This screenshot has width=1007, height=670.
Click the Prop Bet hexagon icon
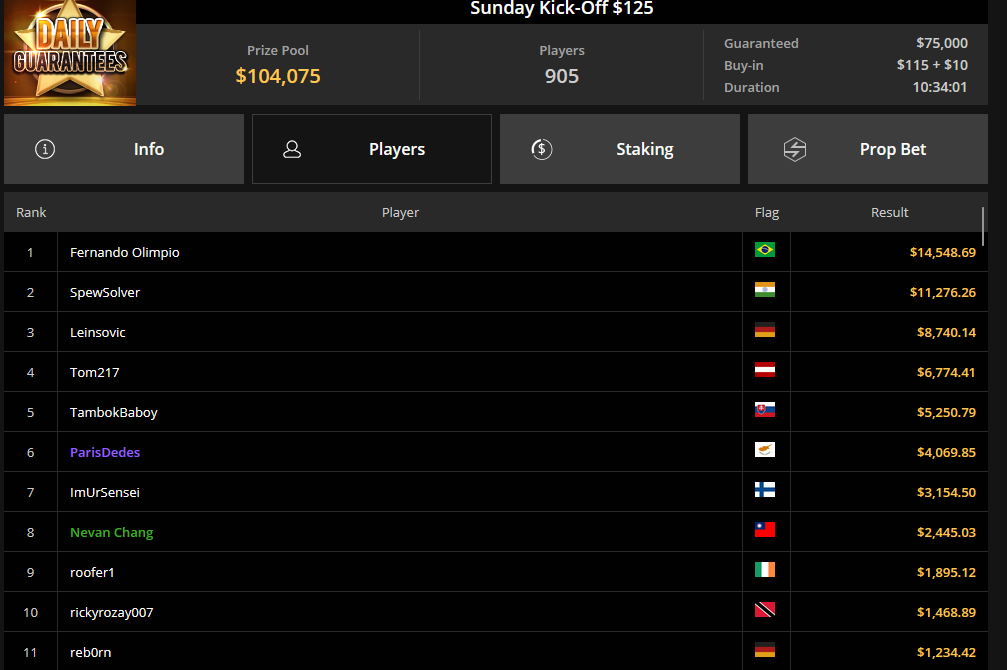click(795, 149)
